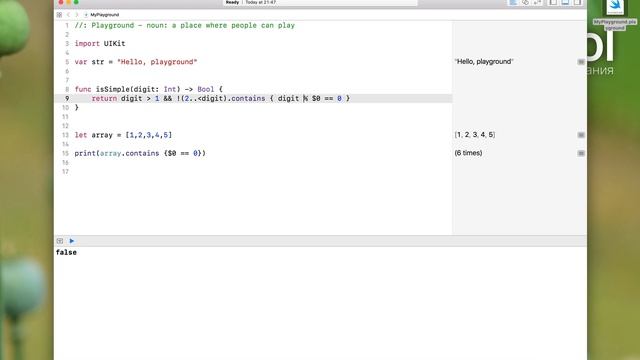Place cursor in func isSimple declaration
The image size is (640, 360).
pos(149,89)
